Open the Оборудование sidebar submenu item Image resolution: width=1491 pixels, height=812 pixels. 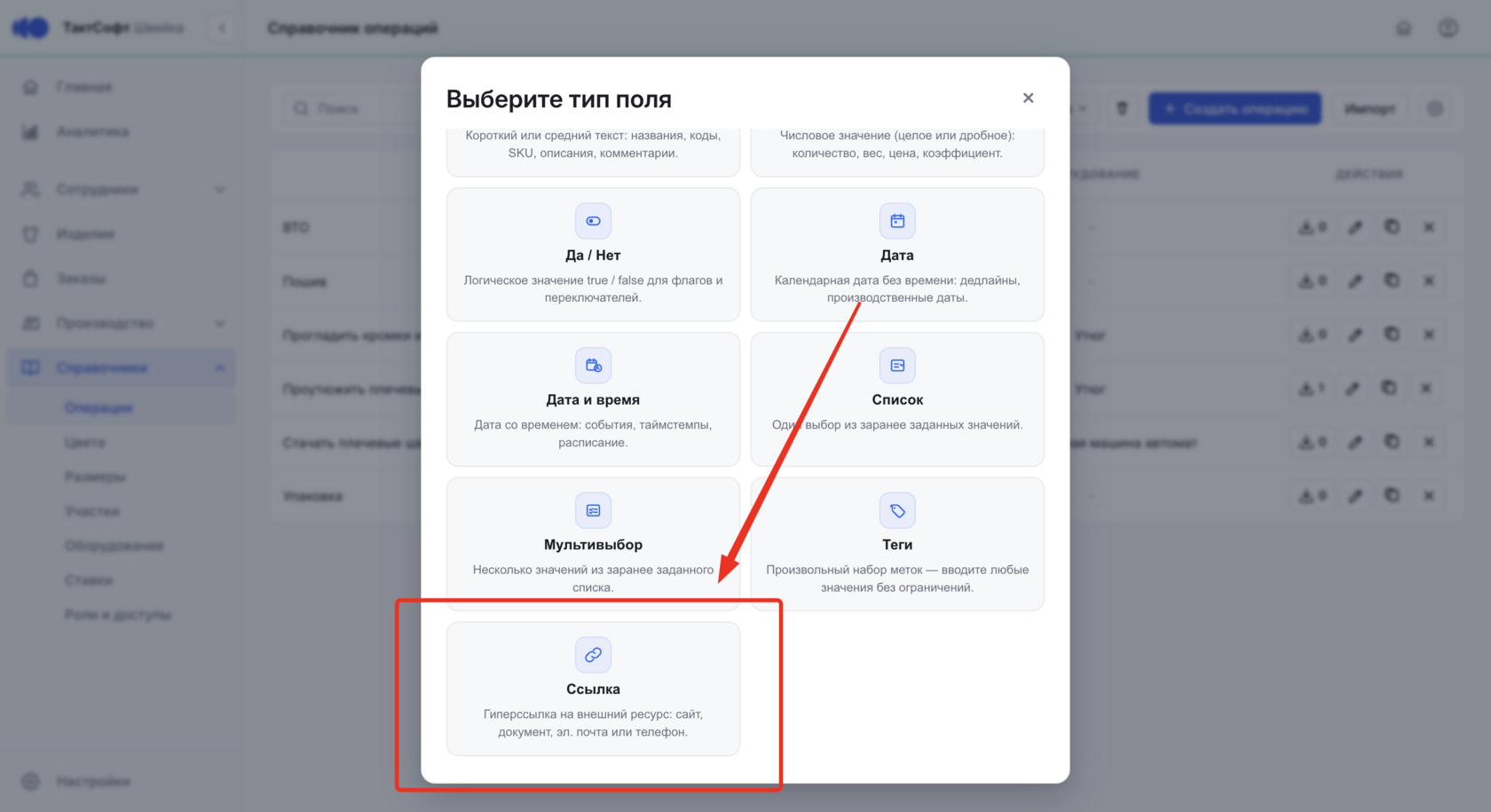tap(114, 546)
